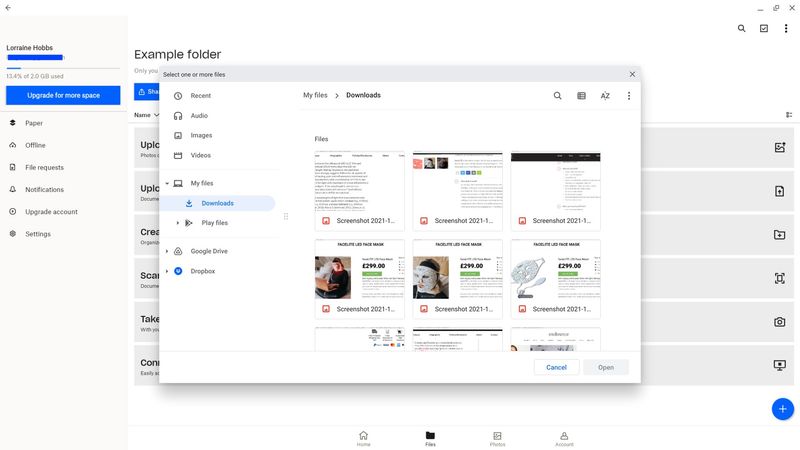The width and height of the screenshot is (800, 450).
Task: Open the Name sort dropdown in Dropbox
Action: coord(146,115)
